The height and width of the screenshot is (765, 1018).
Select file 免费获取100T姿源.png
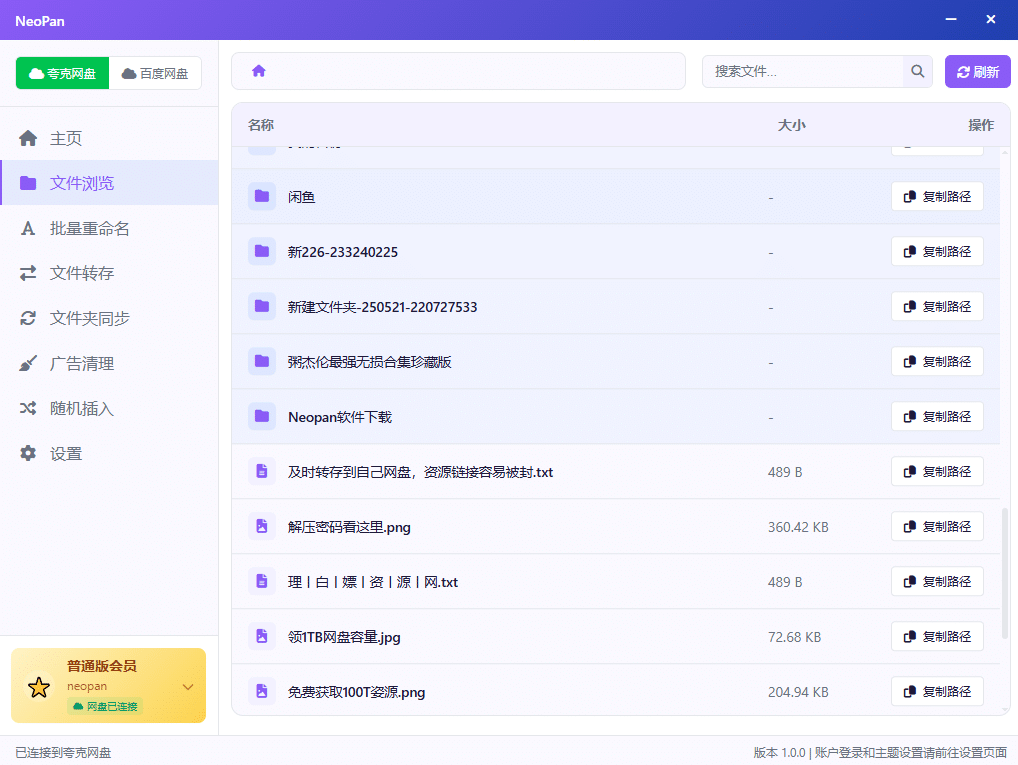click(356, 692)
